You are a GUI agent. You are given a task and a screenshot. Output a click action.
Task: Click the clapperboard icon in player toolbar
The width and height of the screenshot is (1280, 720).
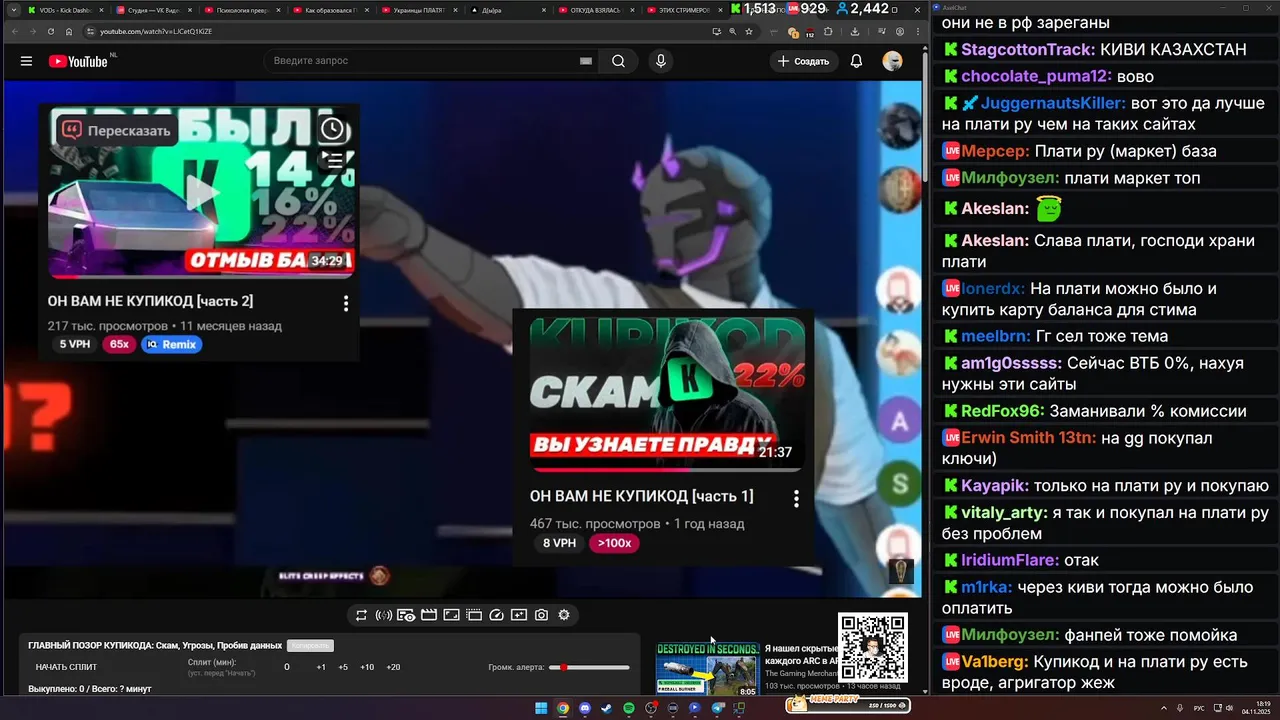(x=429, y=615)
